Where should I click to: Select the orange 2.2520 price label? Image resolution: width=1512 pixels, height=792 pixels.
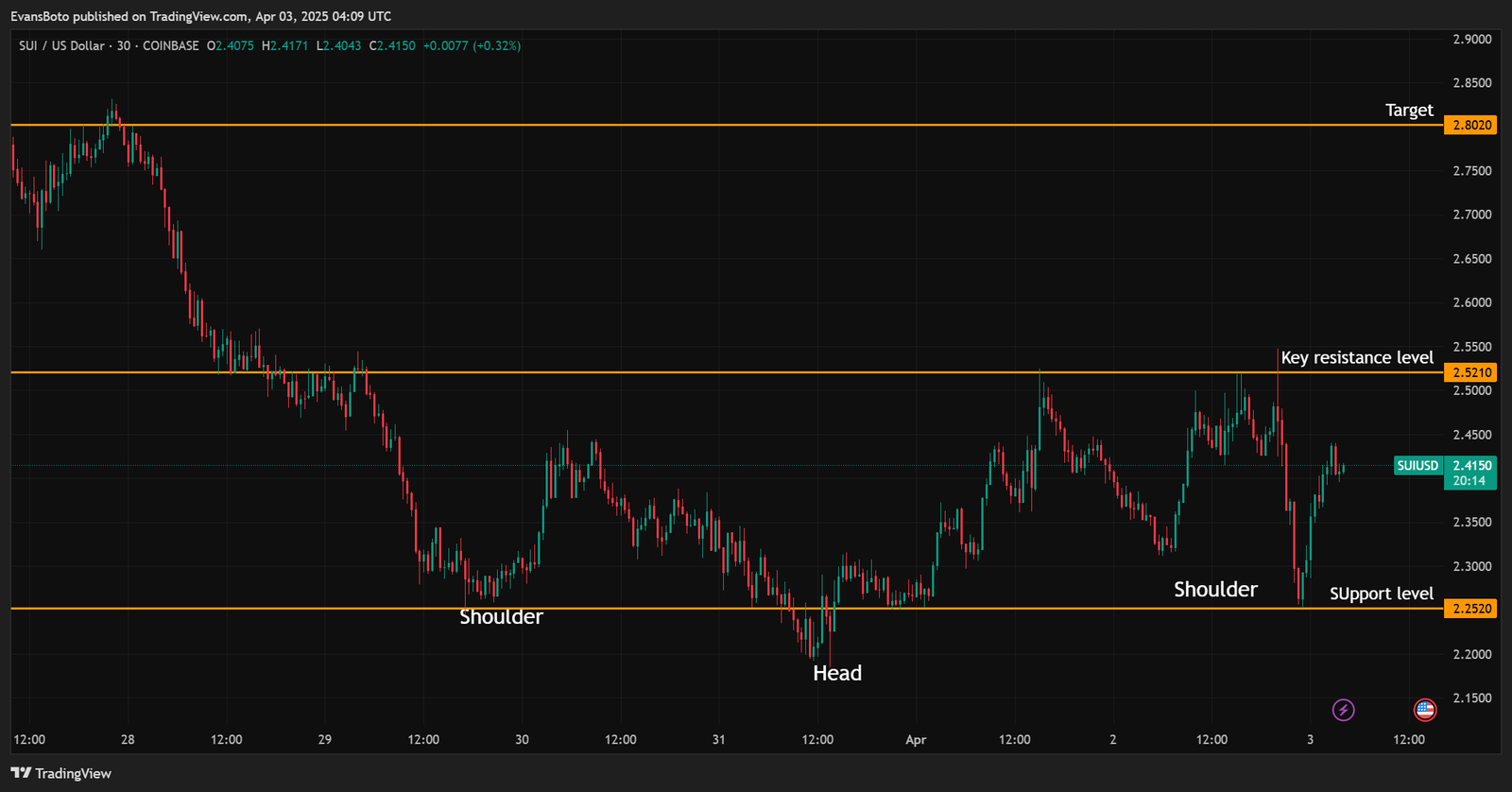click(x=1471, y=609)
